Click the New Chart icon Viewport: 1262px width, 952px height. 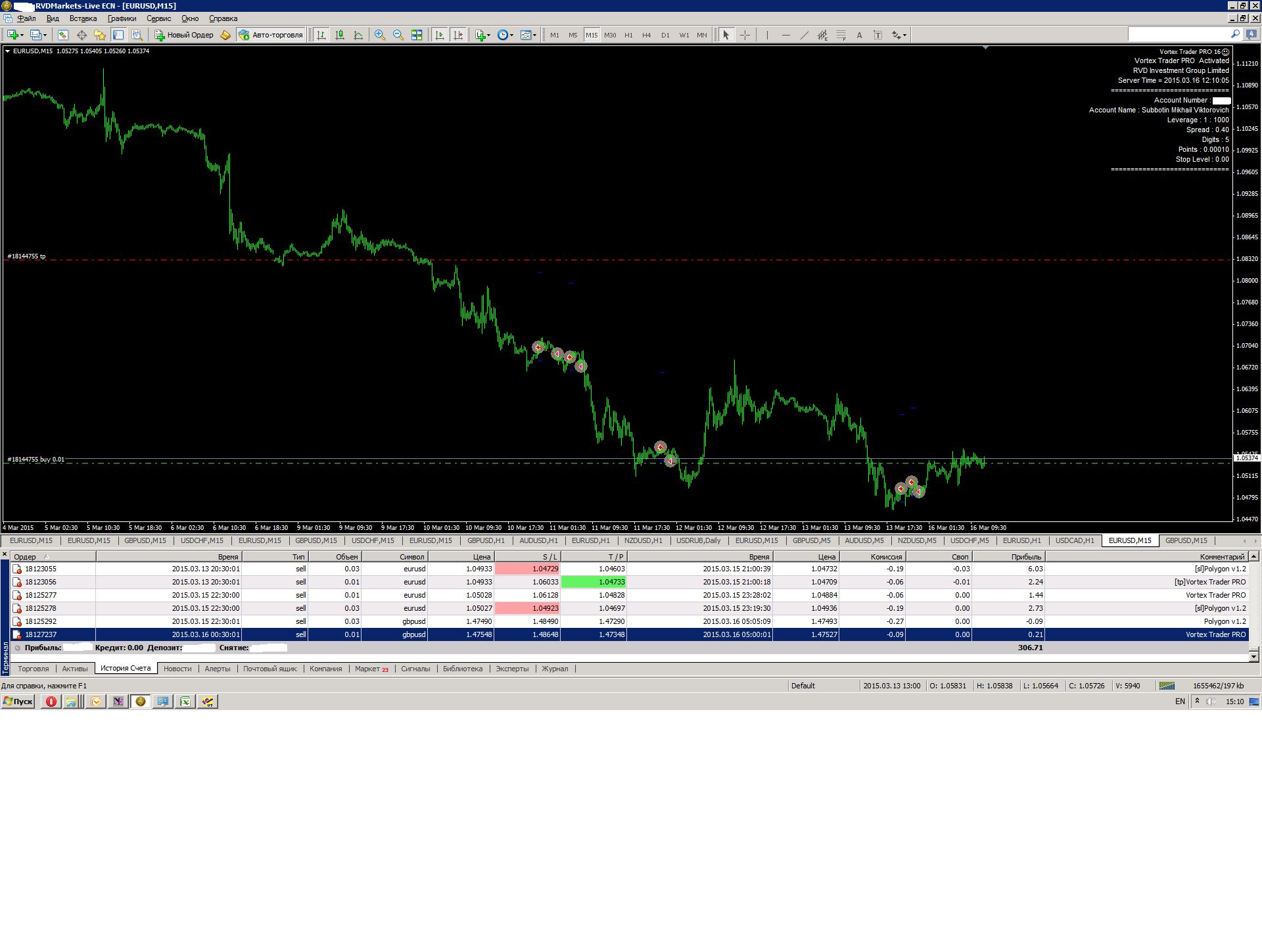point(12,35)
